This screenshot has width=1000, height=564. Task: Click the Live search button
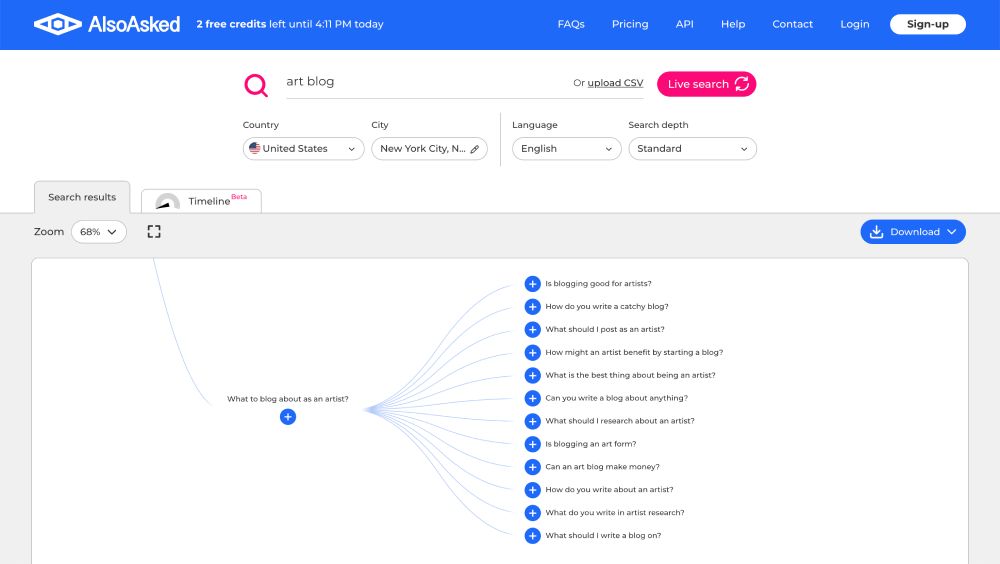[x=707, y=84]
